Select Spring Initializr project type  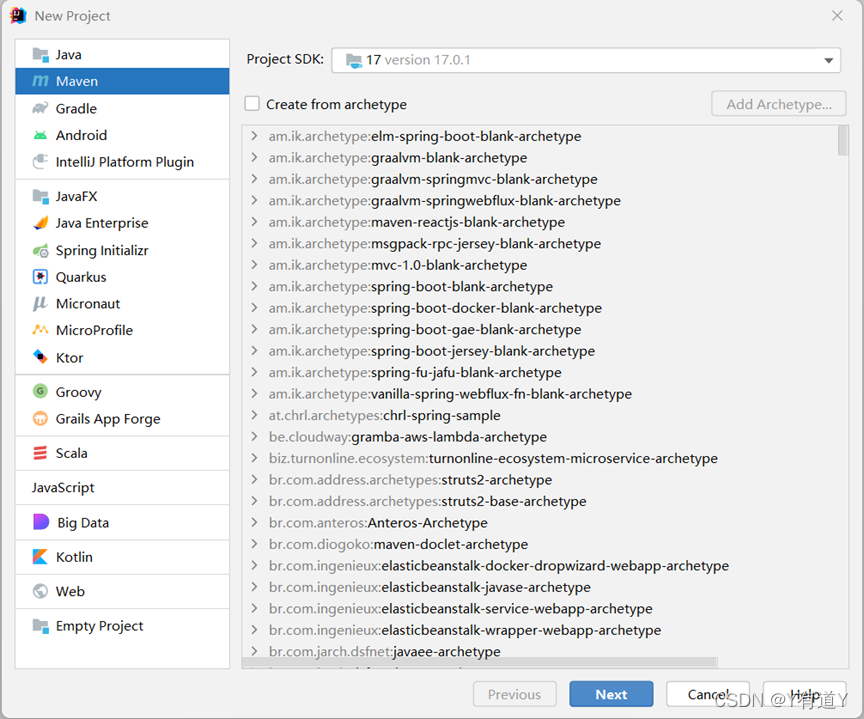pos(122,251)
